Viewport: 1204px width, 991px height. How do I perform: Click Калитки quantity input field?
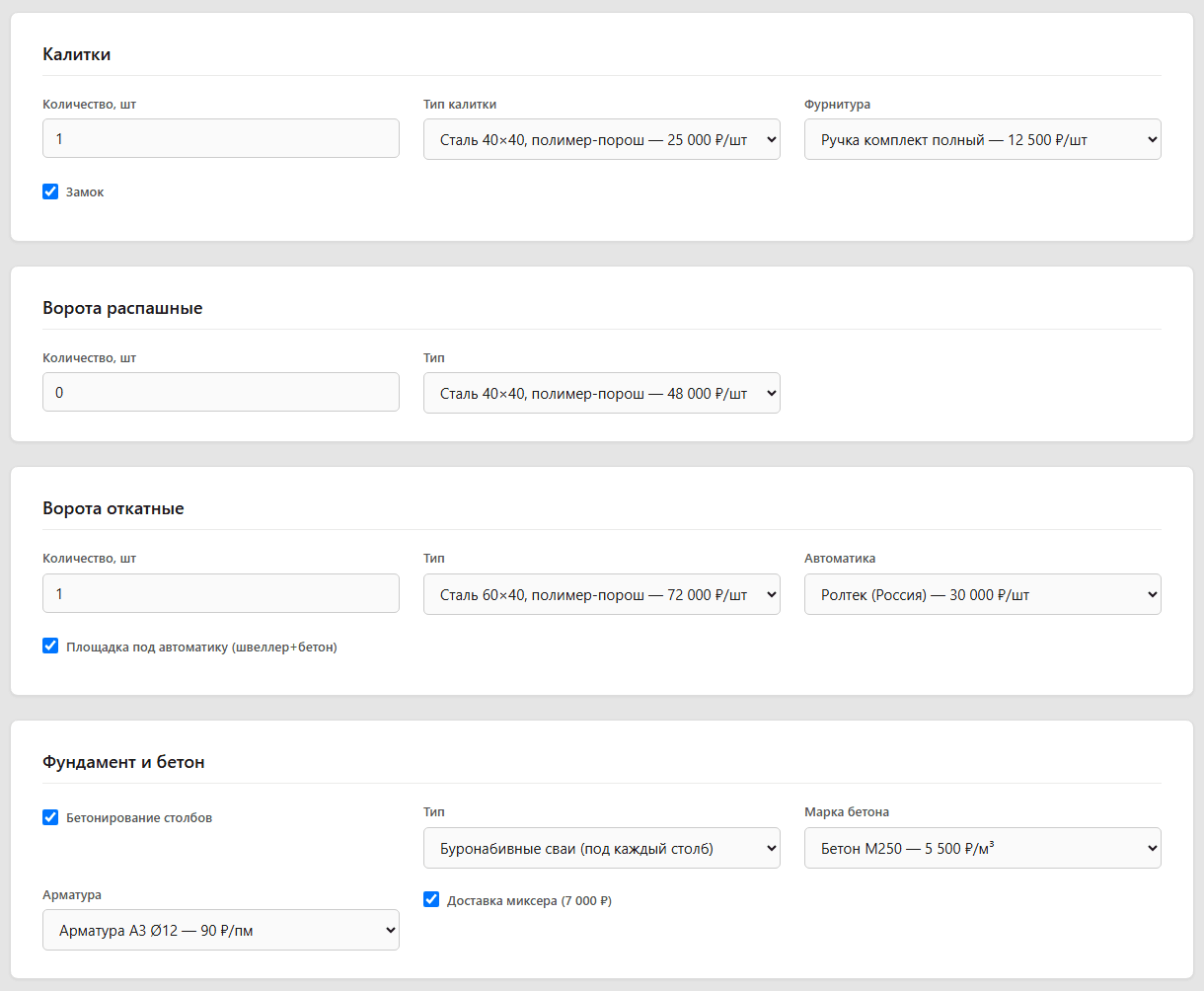tap(221, 139)
